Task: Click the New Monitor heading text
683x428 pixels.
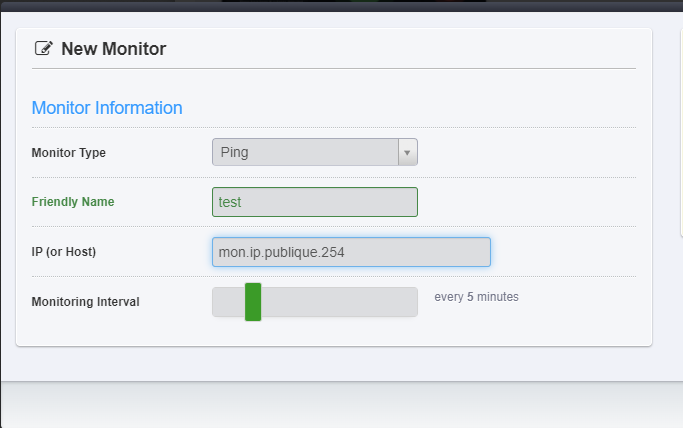Action: point(113,48)
